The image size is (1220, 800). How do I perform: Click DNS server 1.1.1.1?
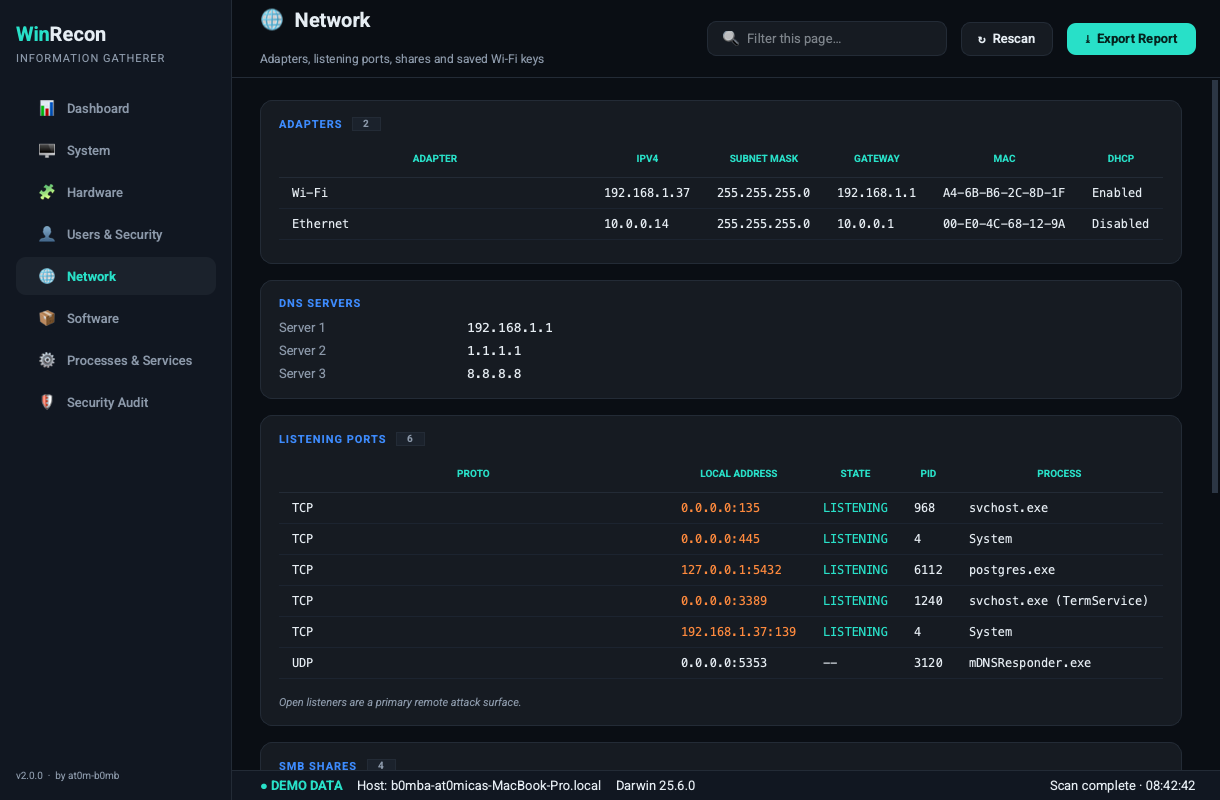click(494, 351)
